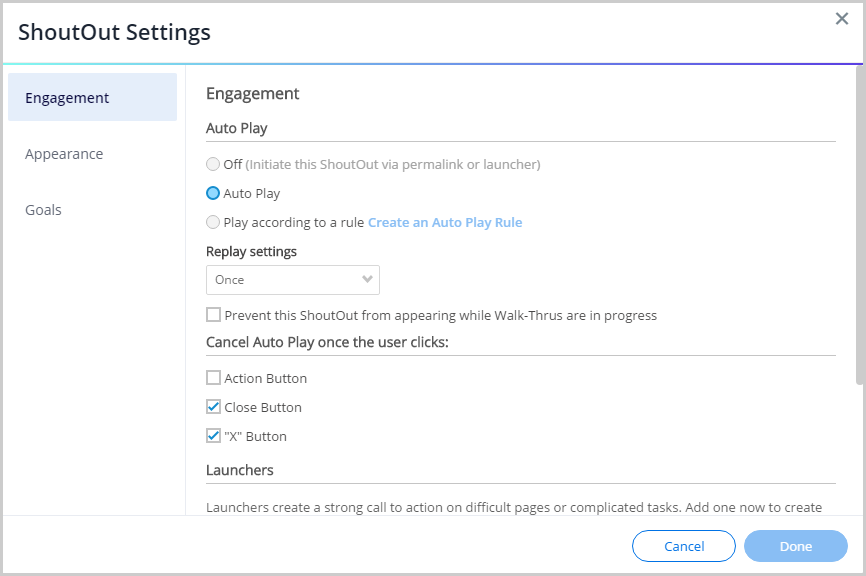
Task: Click the ShoutOut Settings dialog title
Action: (114, 32)
